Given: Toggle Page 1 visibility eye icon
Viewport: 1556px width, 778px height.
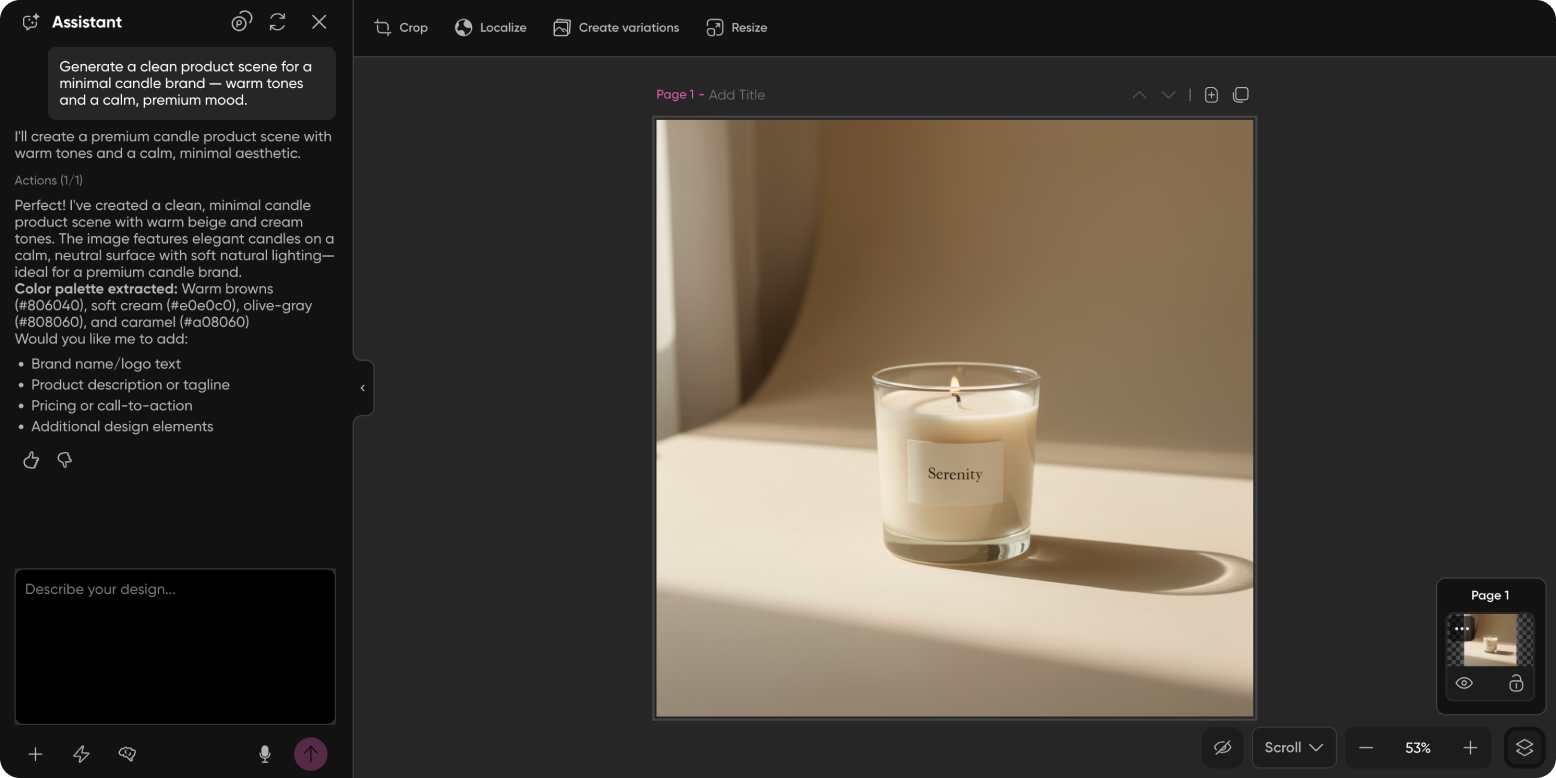Looking at the screenshot, I should 1464,683.
